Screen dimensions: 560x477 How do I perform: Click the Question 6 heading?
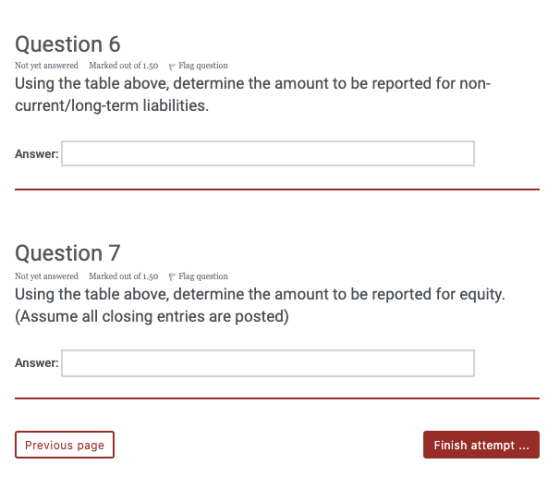[x=68, y=44]
